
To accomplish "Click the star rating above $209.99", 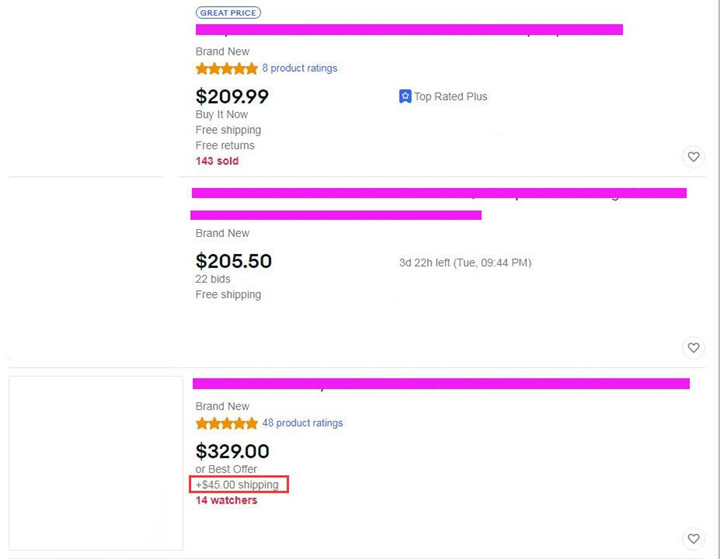I will click(226, 69).
